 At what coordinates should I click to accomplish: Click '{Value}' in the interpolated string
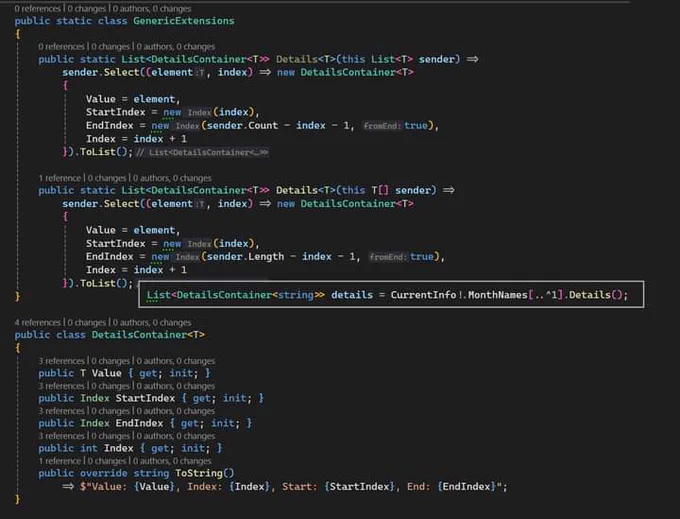pos(154,486)
